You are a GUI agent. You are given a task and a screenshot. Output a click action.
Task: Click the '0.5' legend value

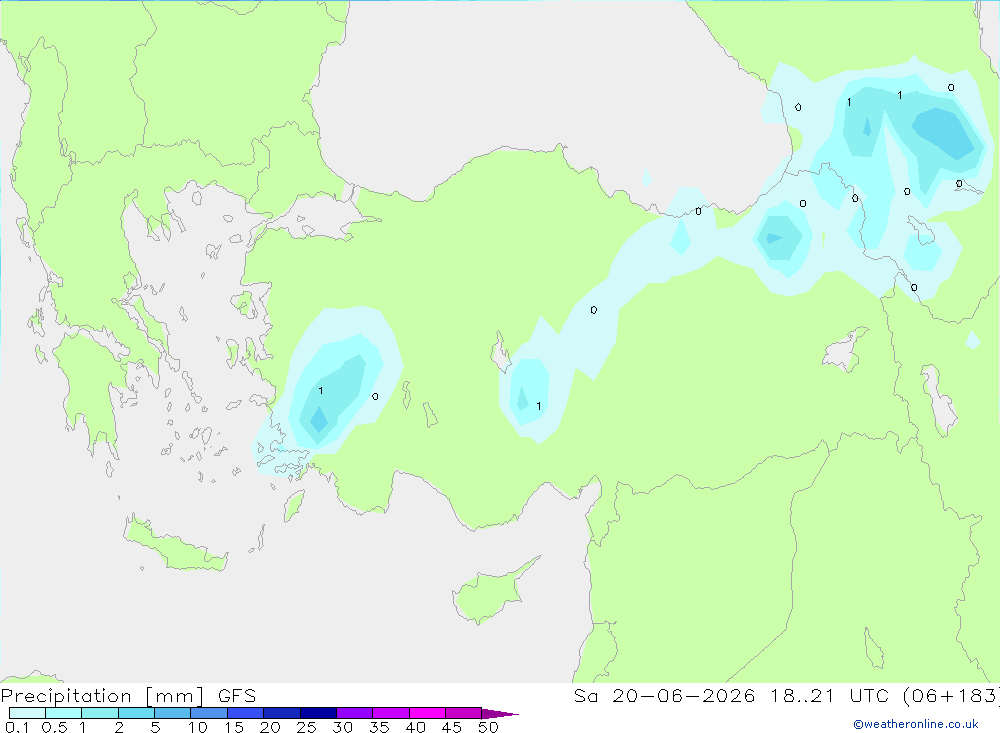tap(54, 727)
